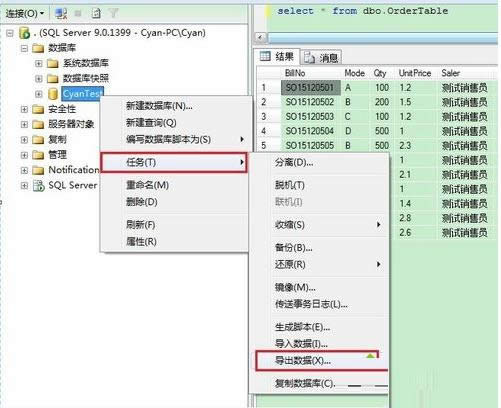Expand the 系统数据库 folder node
501x408 pixels.
coord(39,63)
